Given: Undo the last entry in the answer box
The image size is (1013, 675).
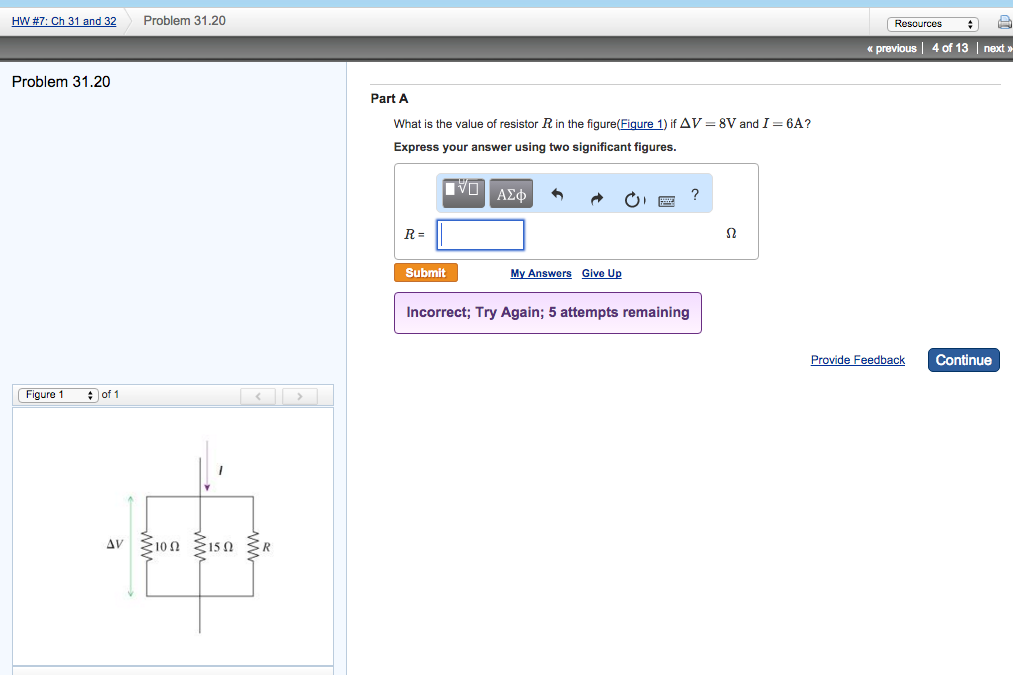Looking at the screenshot, I should pyautogui.click(x=557, y=196).
